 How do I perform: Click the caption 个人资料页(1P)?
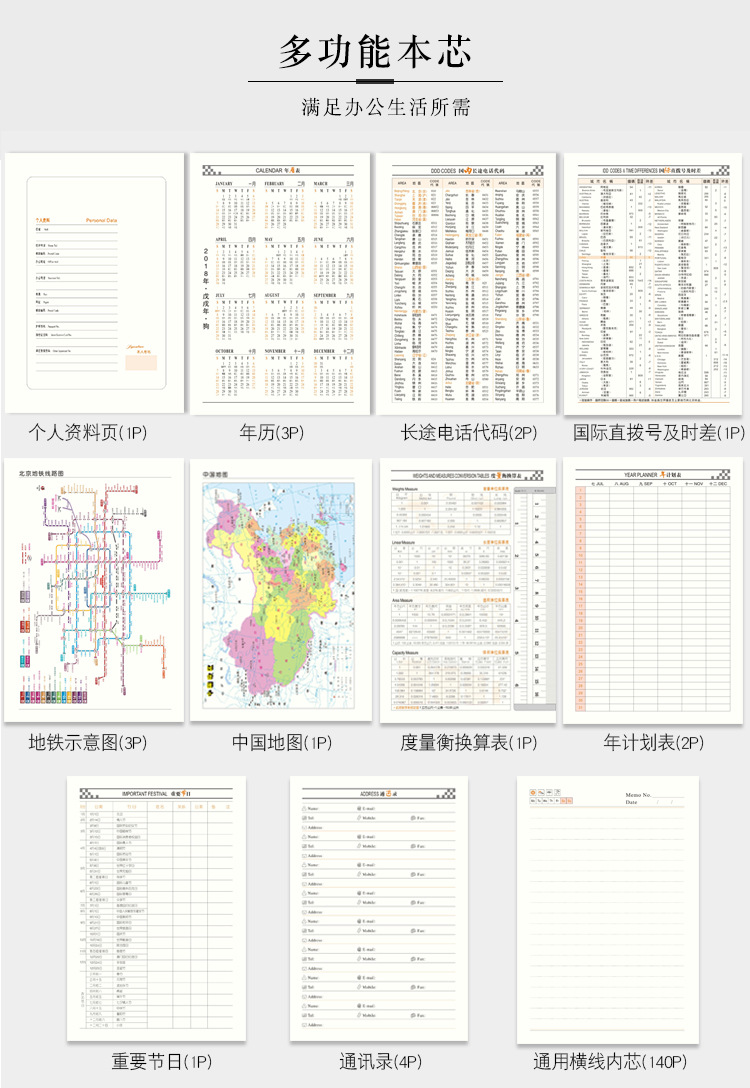click(87, 432)
